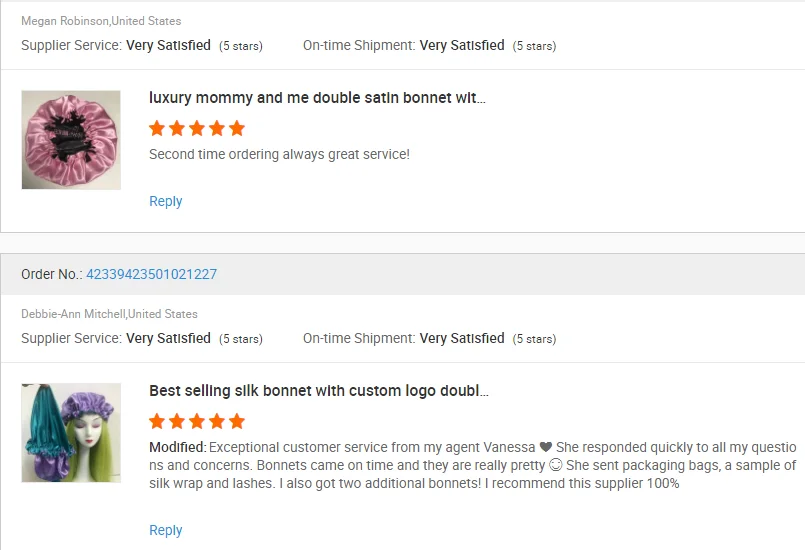
Task: Click Megan's Supplier Service Very Satisfied rating
Action: pos(168,45)
